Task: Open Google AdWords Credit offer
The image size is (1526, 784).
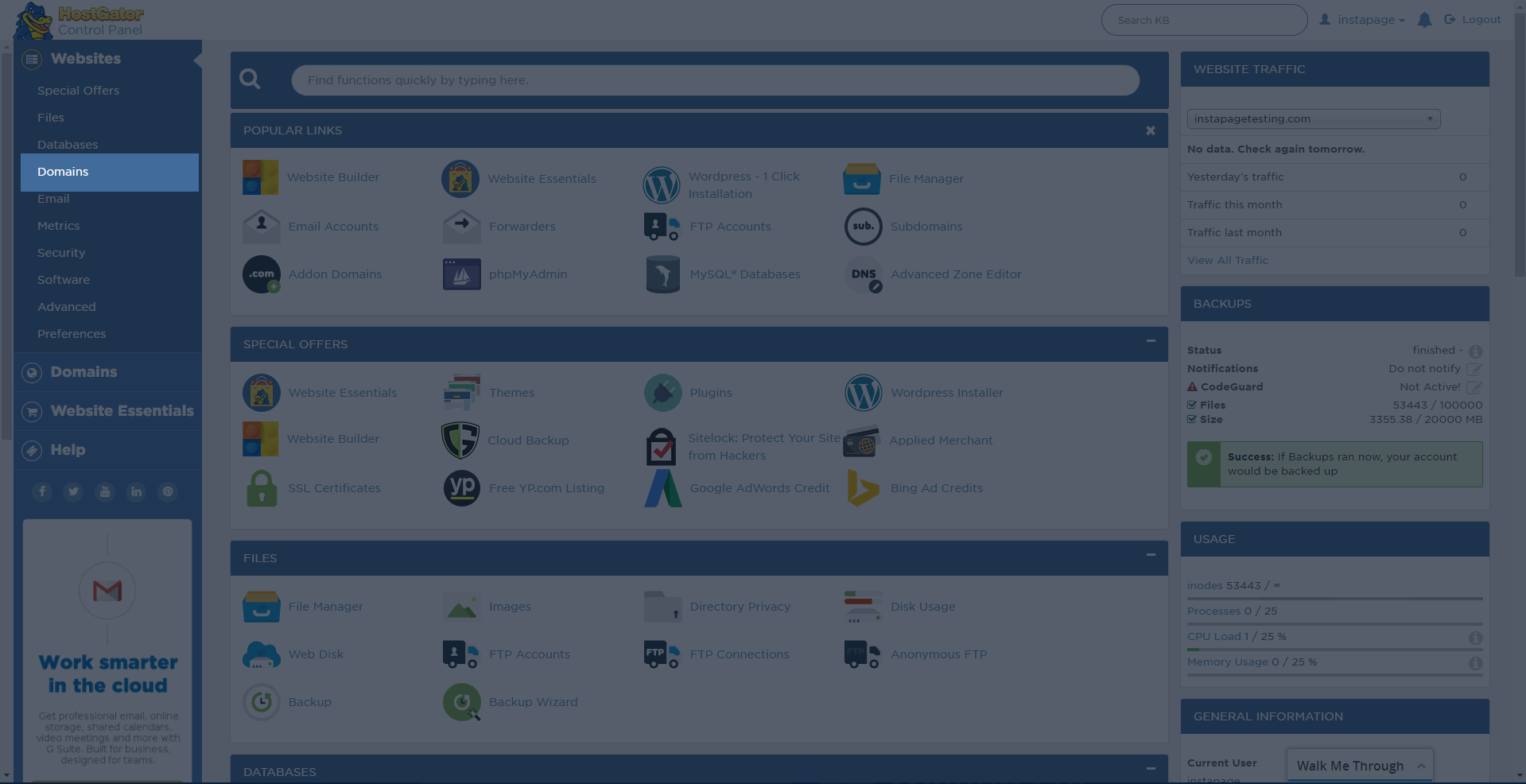Action: [x=759, y=487]
